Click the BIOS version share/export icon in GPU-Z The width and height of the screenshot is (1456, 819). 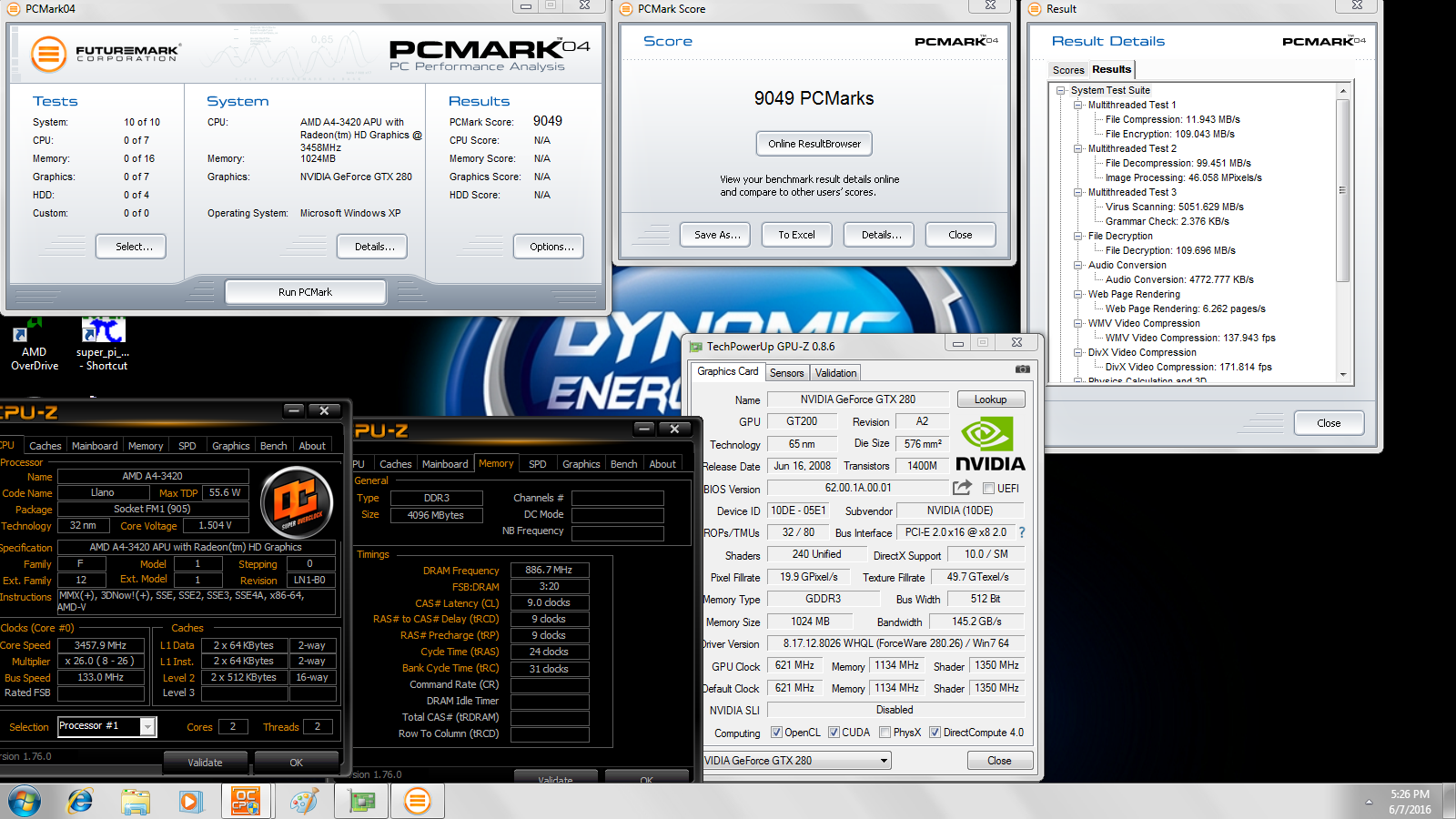pos(962,488)
